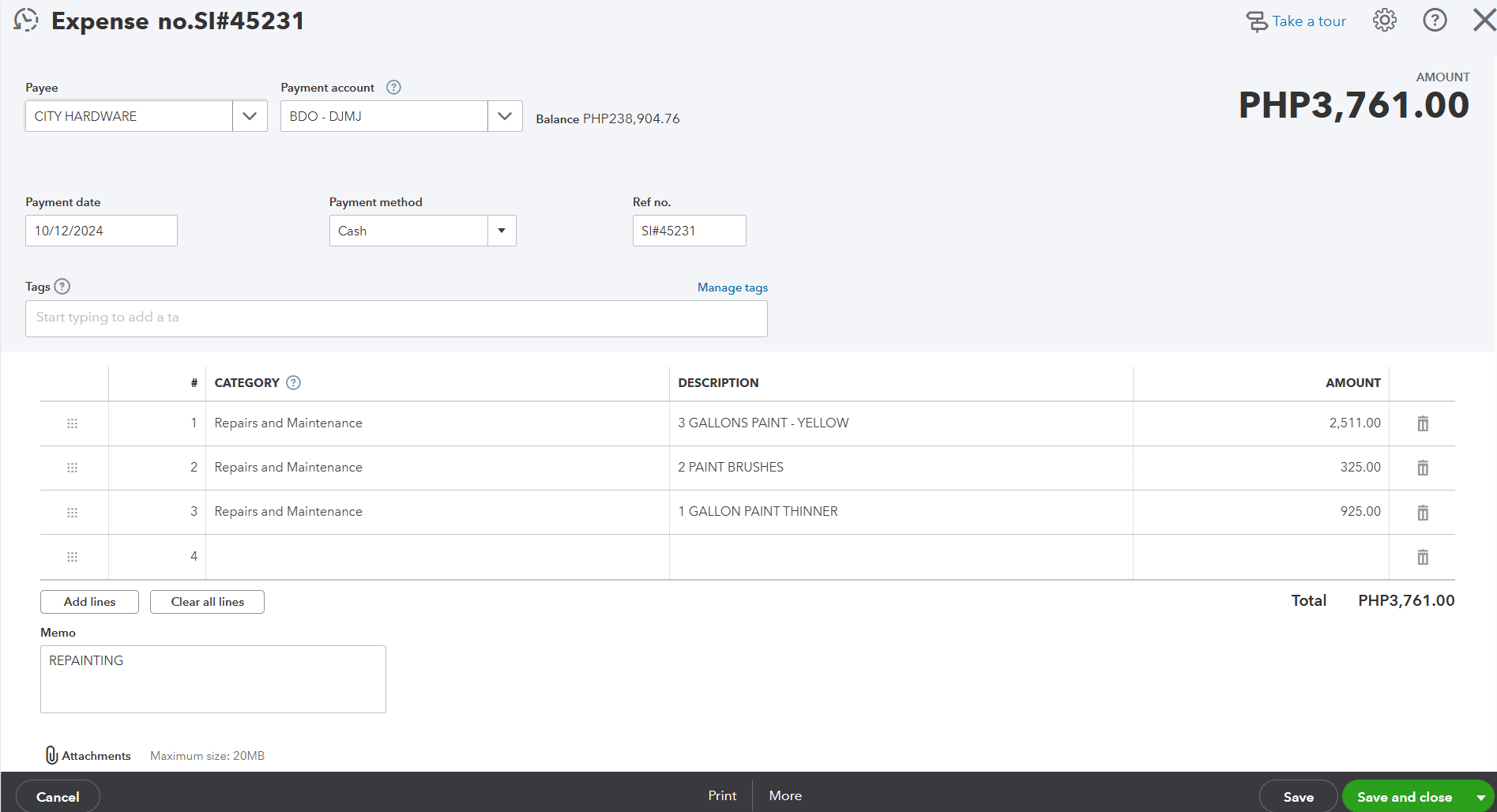
Task: Grab the drag handle of line 1
Action: click(x=72, y=423)
